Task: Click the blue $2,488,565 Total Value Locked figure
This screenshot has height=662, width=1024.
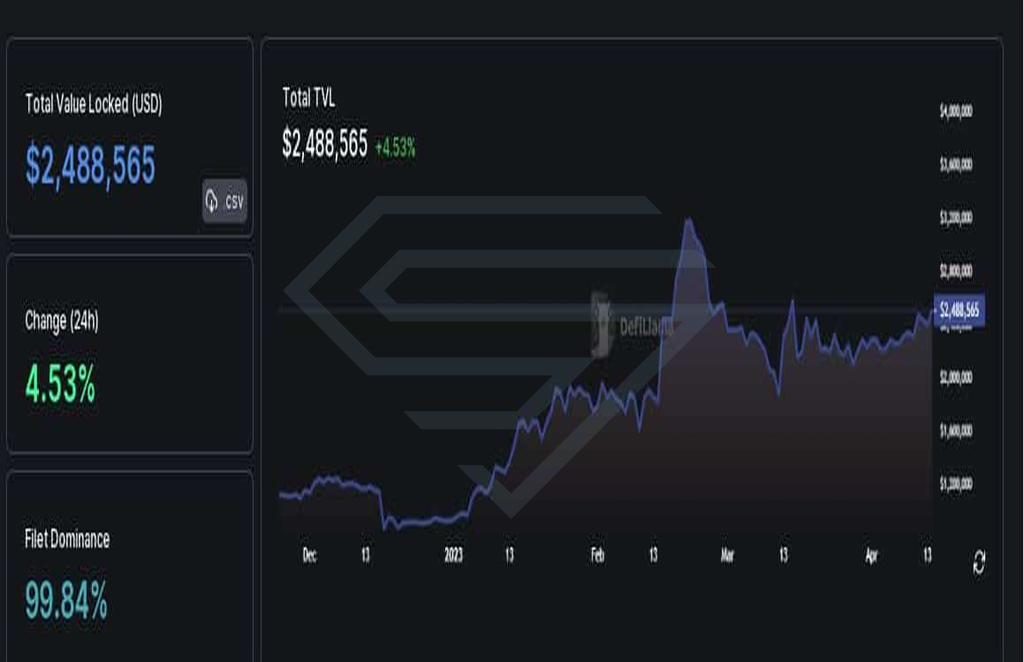Action: click(x=90, y=165)
